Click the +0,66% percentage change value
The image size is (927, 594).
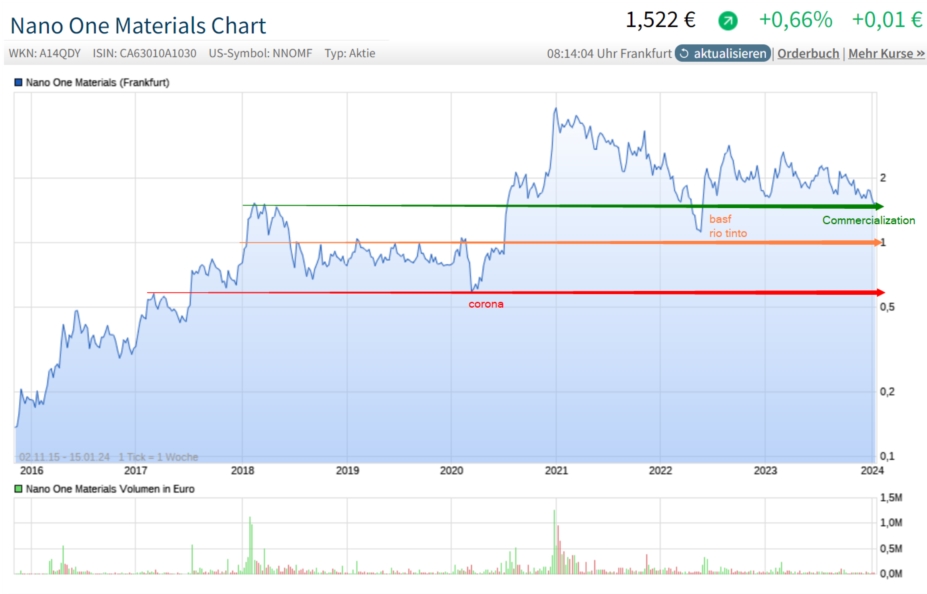point(795,20)
